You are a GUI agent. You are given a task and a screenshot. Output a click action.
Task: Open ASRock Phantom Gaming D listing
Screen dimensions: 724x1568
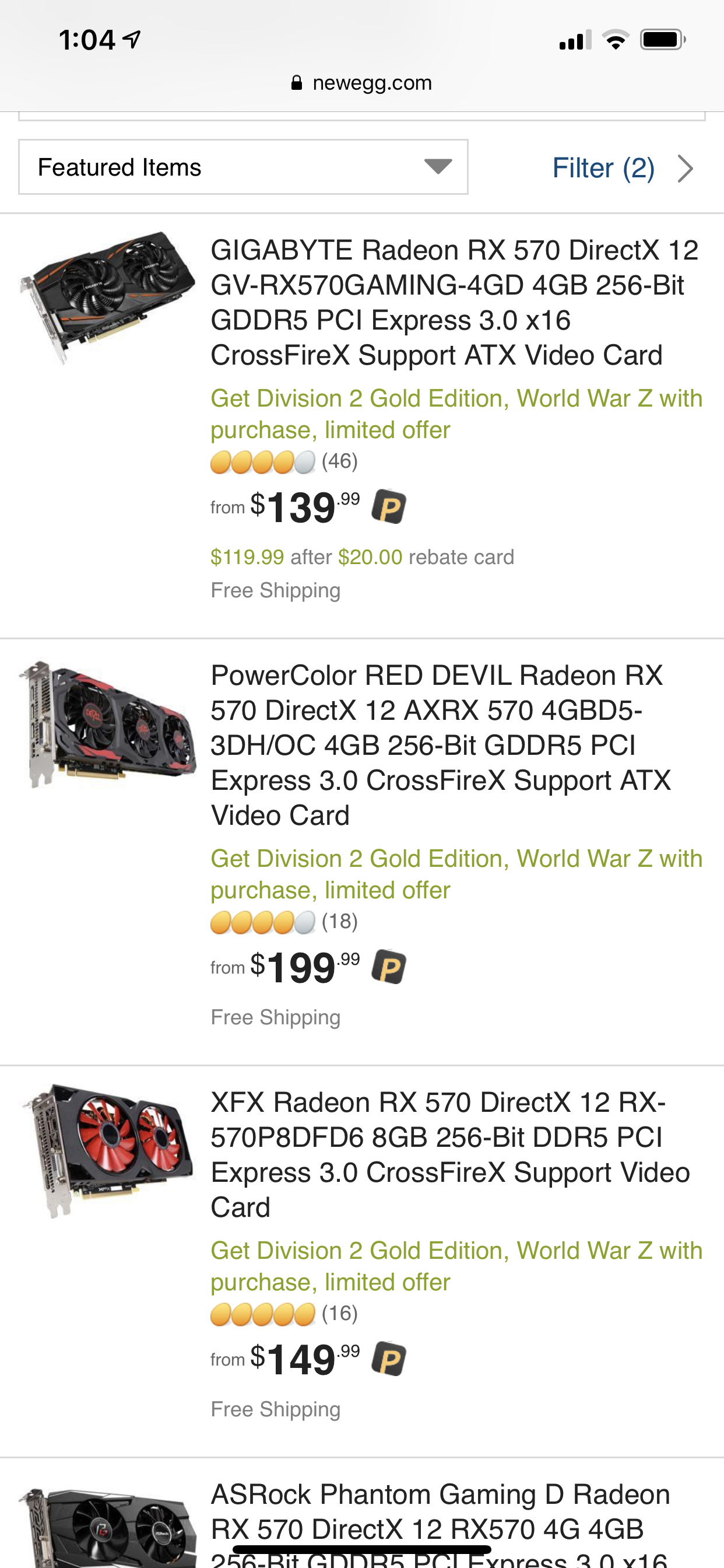(440, 1512)
